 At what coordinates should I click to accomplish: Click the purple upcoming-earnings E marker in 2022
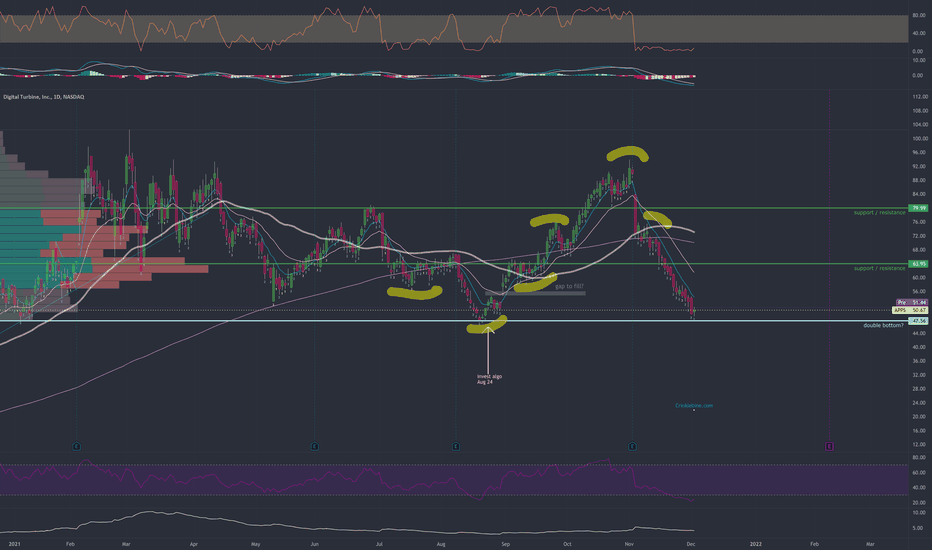click(x=829, y=446)
